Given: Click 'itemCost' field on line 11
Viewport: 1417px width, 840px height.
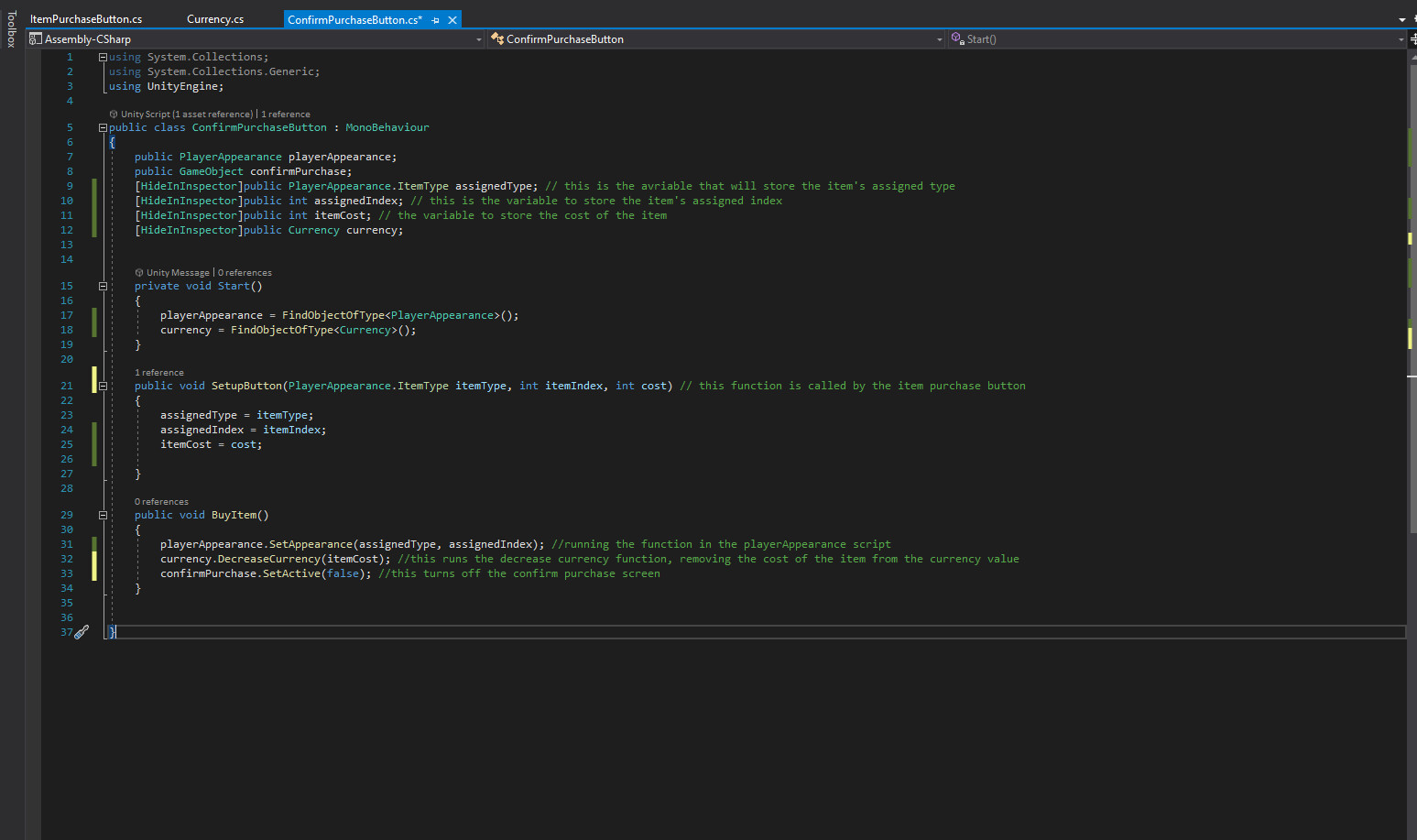Looking at the screenshot, I should coord(340,215).
